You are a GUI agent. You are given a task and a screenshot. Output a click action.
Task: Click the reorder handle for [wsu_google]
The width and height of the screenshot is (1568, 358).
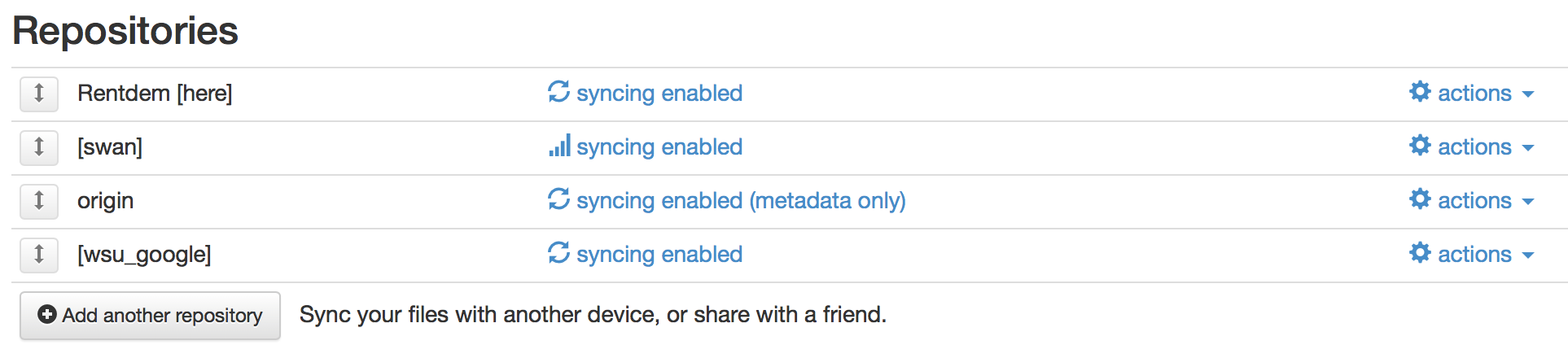tap(39, 255)
